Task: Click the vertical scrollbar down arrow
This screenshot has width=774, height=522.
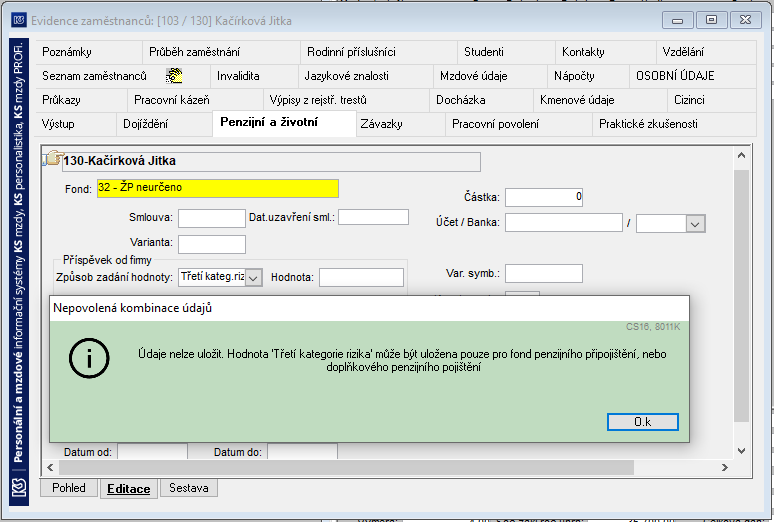Action: pos(741,450)
